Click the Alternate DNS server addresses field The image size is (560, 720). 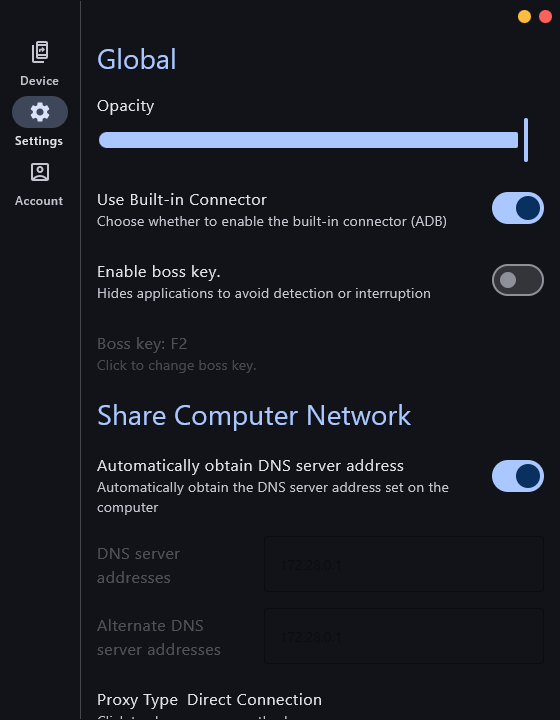(x=404, y=636)
